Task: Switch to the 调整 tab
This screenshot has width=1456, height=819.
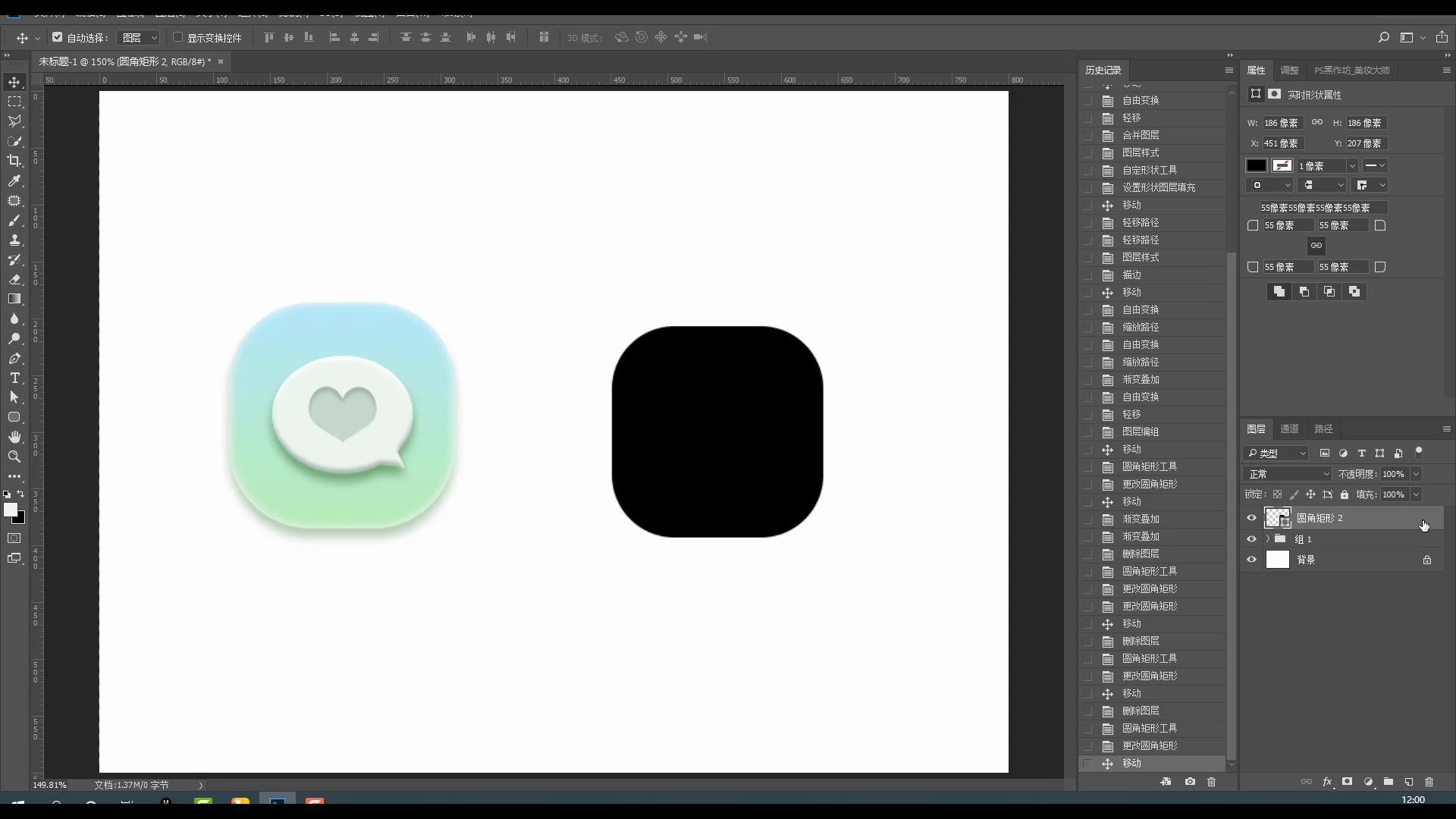Action: [1289, 70]
